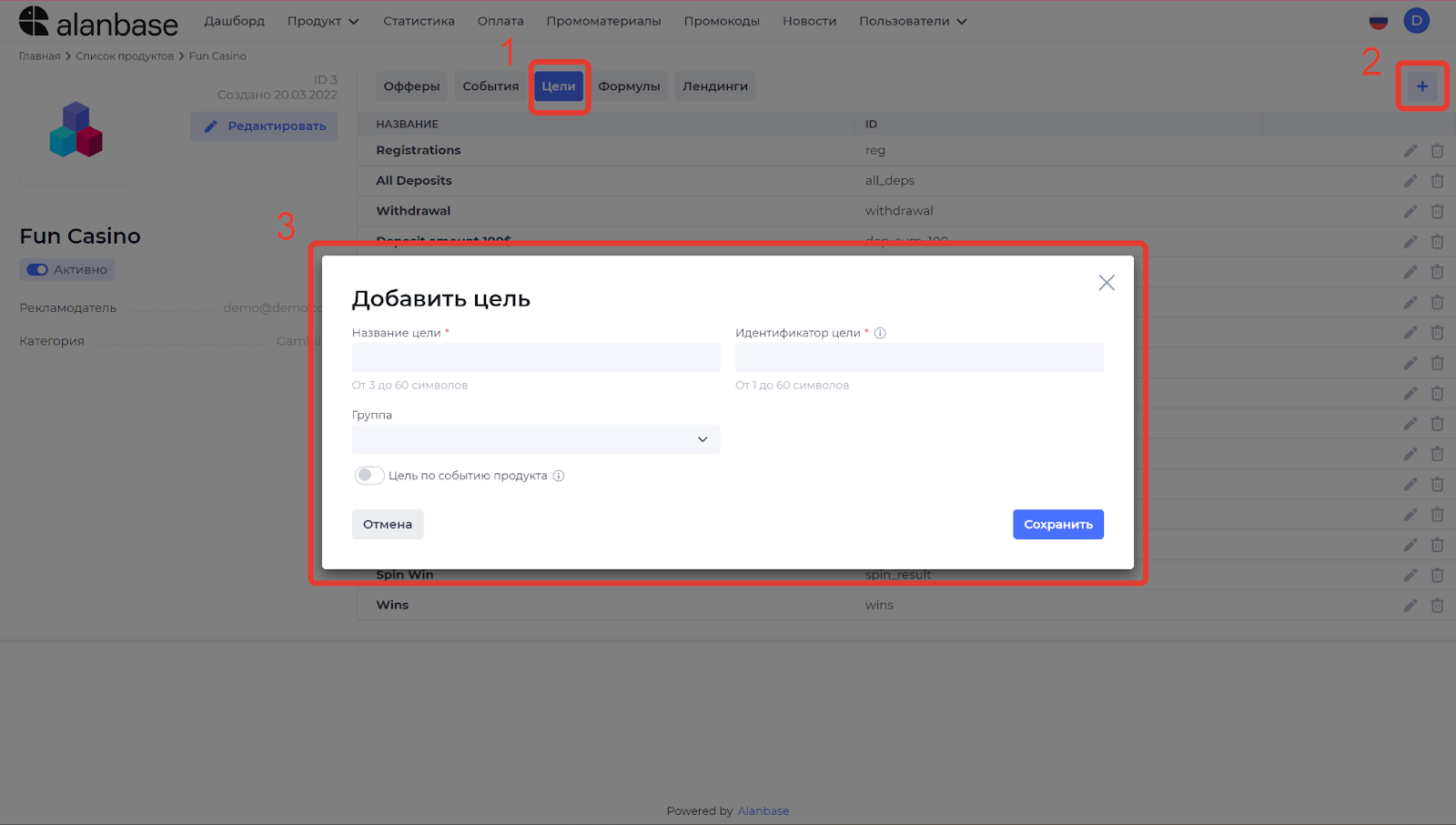
Task: Click the pencil edit icon on the Wins row
Action: tap(1410, 605)
